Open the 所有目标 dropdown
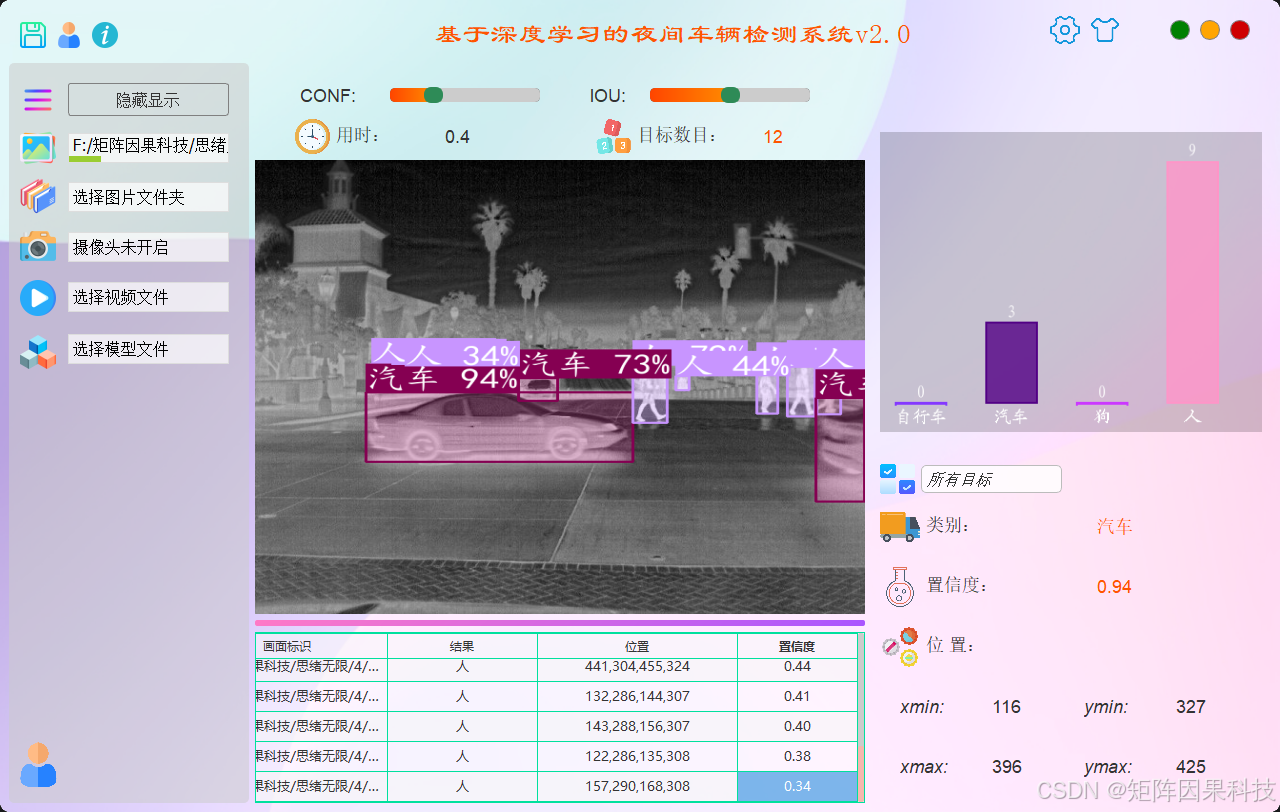Viewport: 1280px width, 812px height. click(x=991, y=479)
